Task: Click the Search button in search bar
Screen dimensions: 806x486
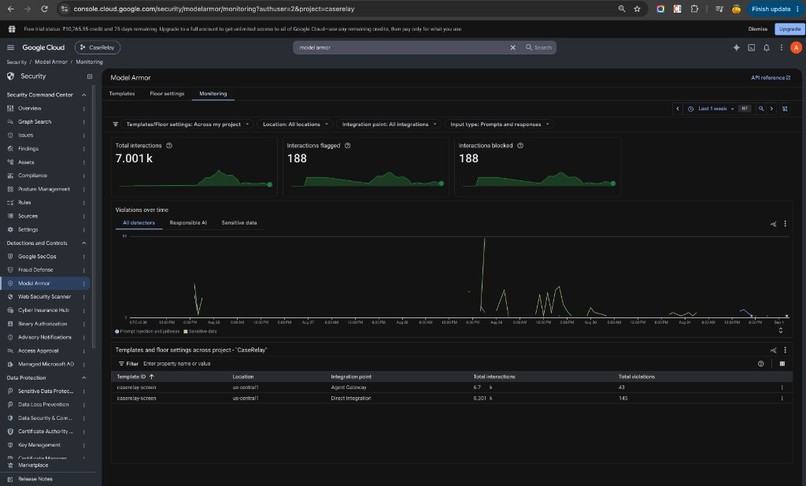Action: 538,47
